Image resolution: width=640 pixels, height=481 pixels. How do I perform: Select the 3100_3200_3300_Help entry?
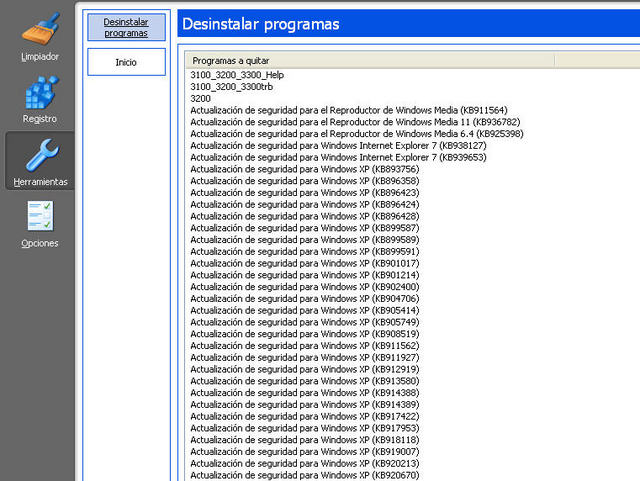click(237, 75)
